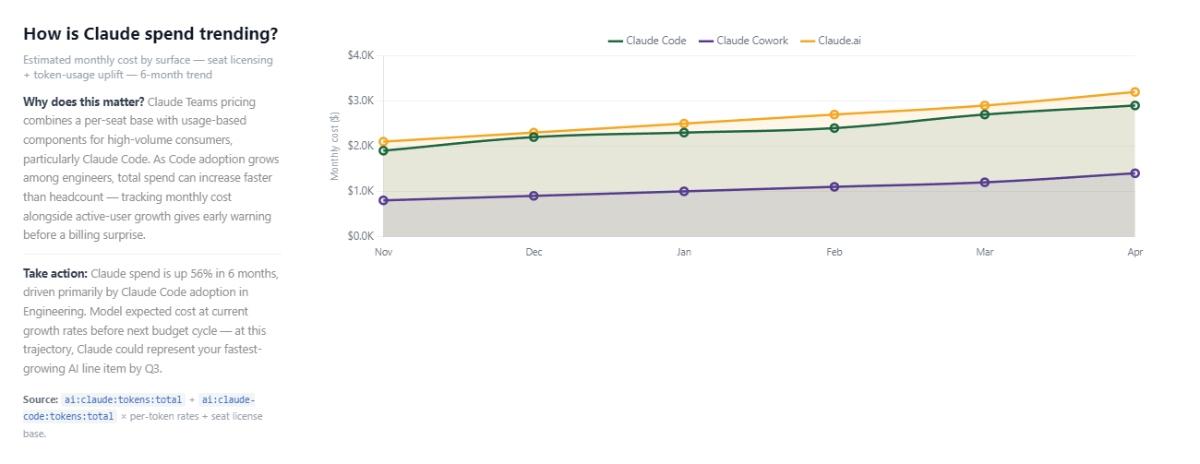1200x464 pixels.
Task: Toggle the Claude Cowork legend entry
Action: click(x=743, y=40)
